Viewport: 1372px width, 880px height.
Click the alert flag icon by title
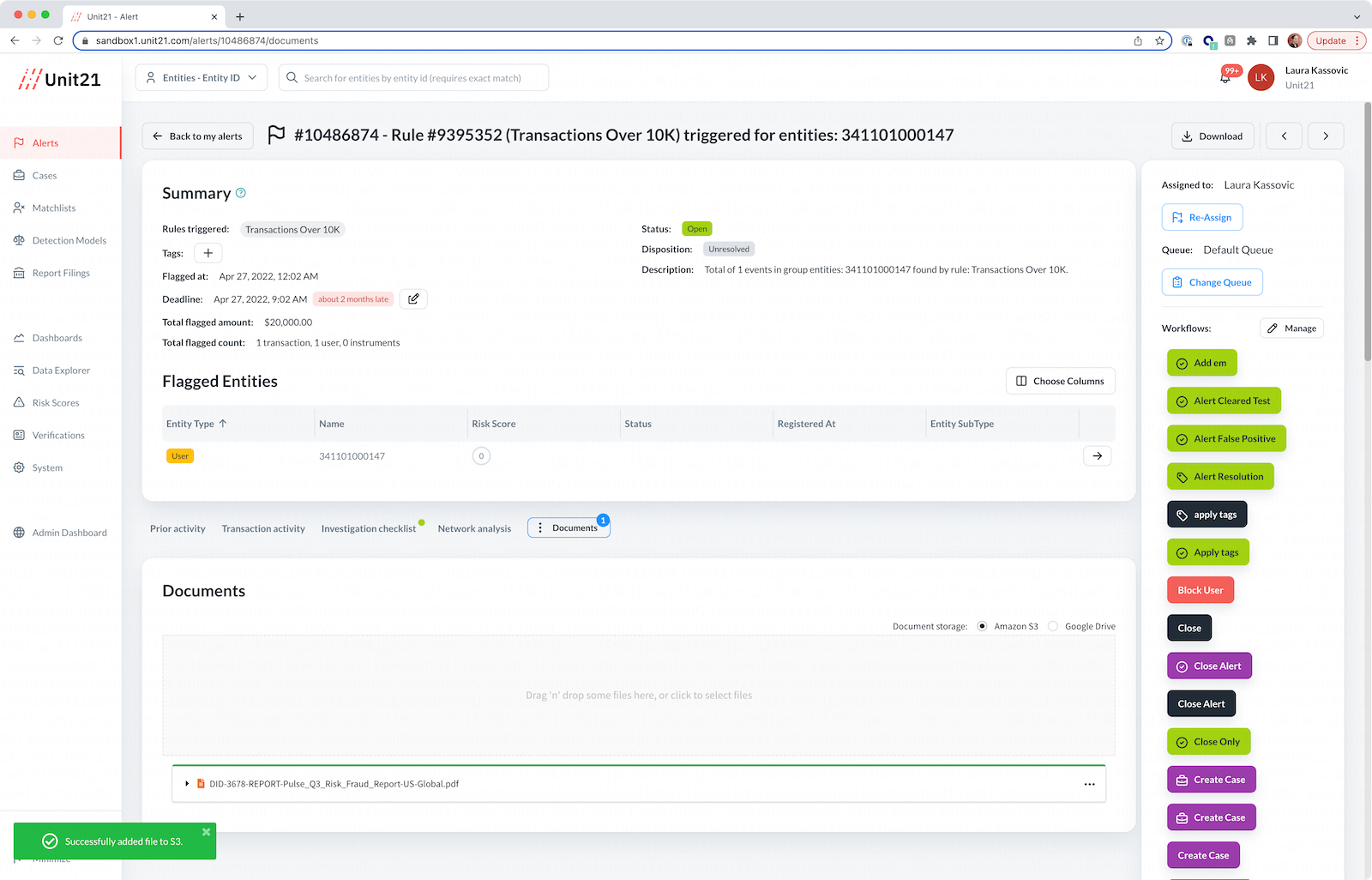coord(276,135)
